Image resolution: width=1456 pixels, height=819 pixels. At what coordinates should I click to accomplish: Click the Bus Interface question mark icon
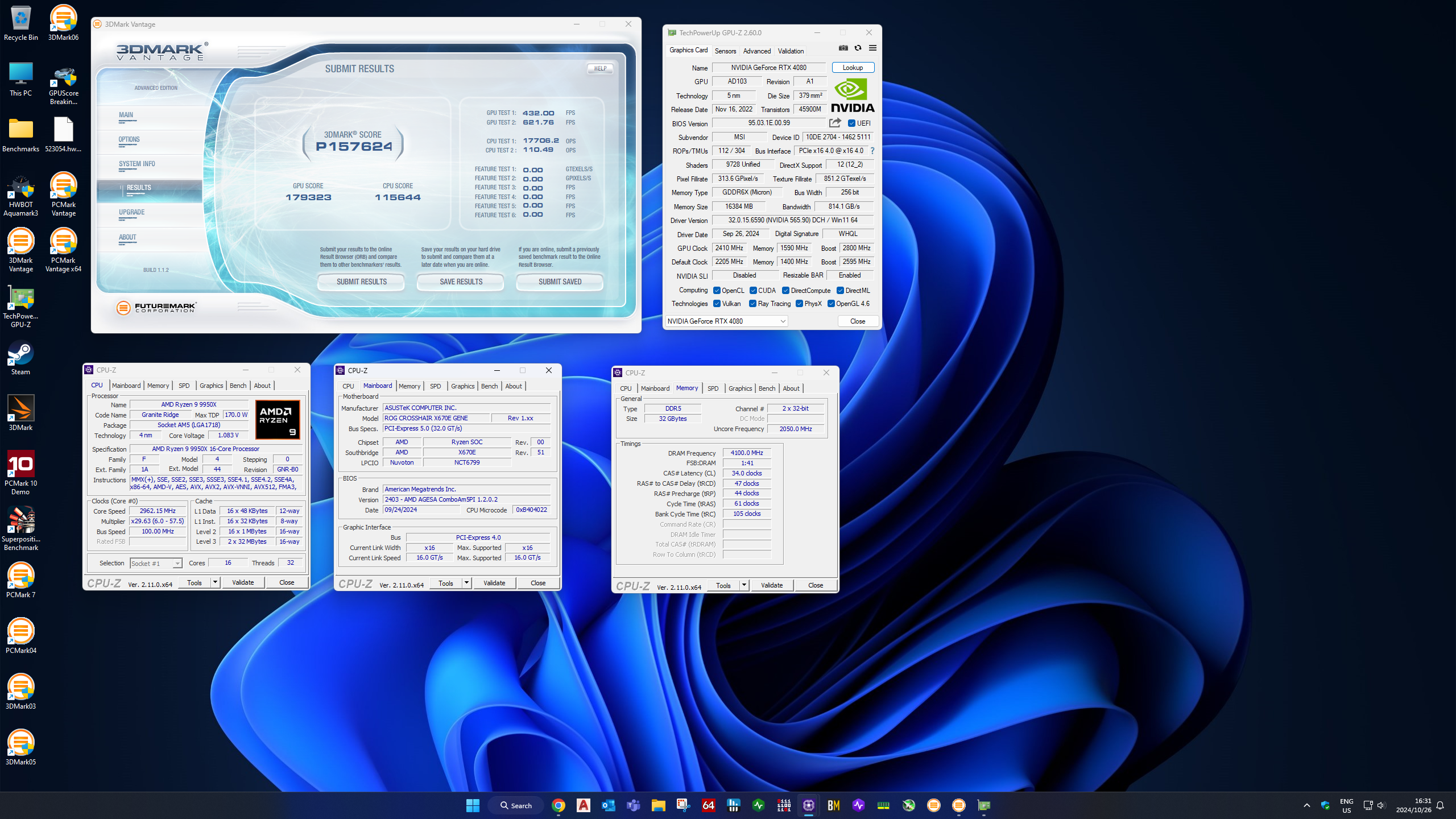click(x=872, y=151)
